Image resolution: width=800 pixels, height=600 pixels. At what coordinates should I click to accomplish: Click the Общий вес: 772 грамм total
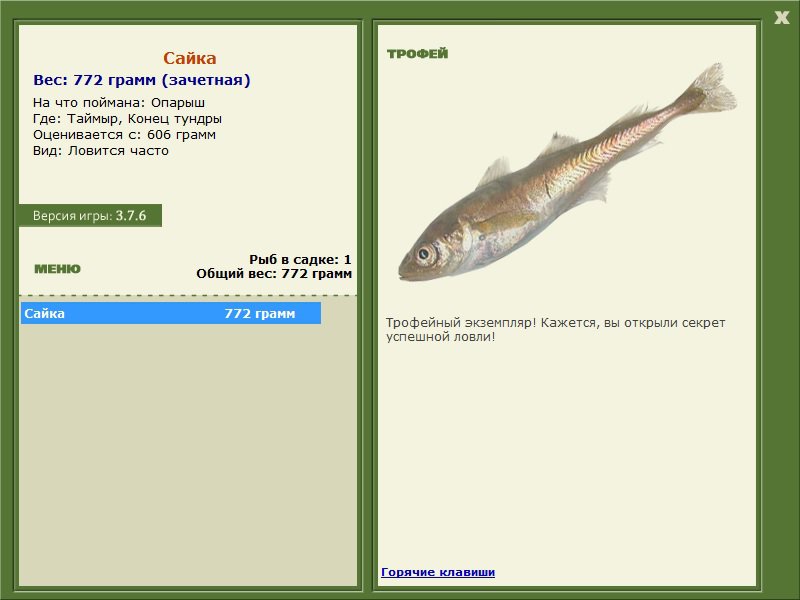point(274,273)
